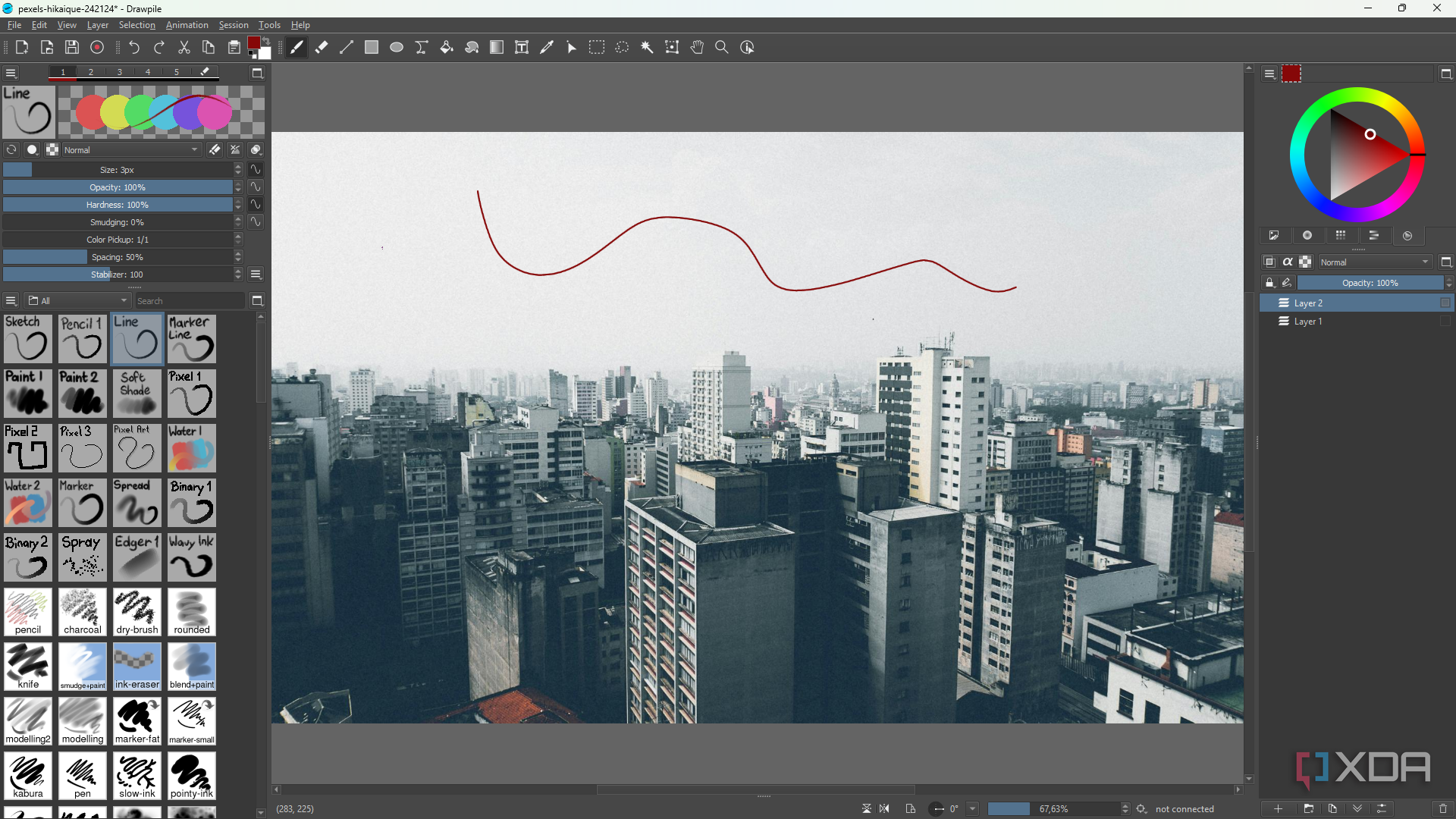Viewport: 1456px width, 819px height.
Task: Delete the layer with trash icon
Action: (x=1443, y=808)
